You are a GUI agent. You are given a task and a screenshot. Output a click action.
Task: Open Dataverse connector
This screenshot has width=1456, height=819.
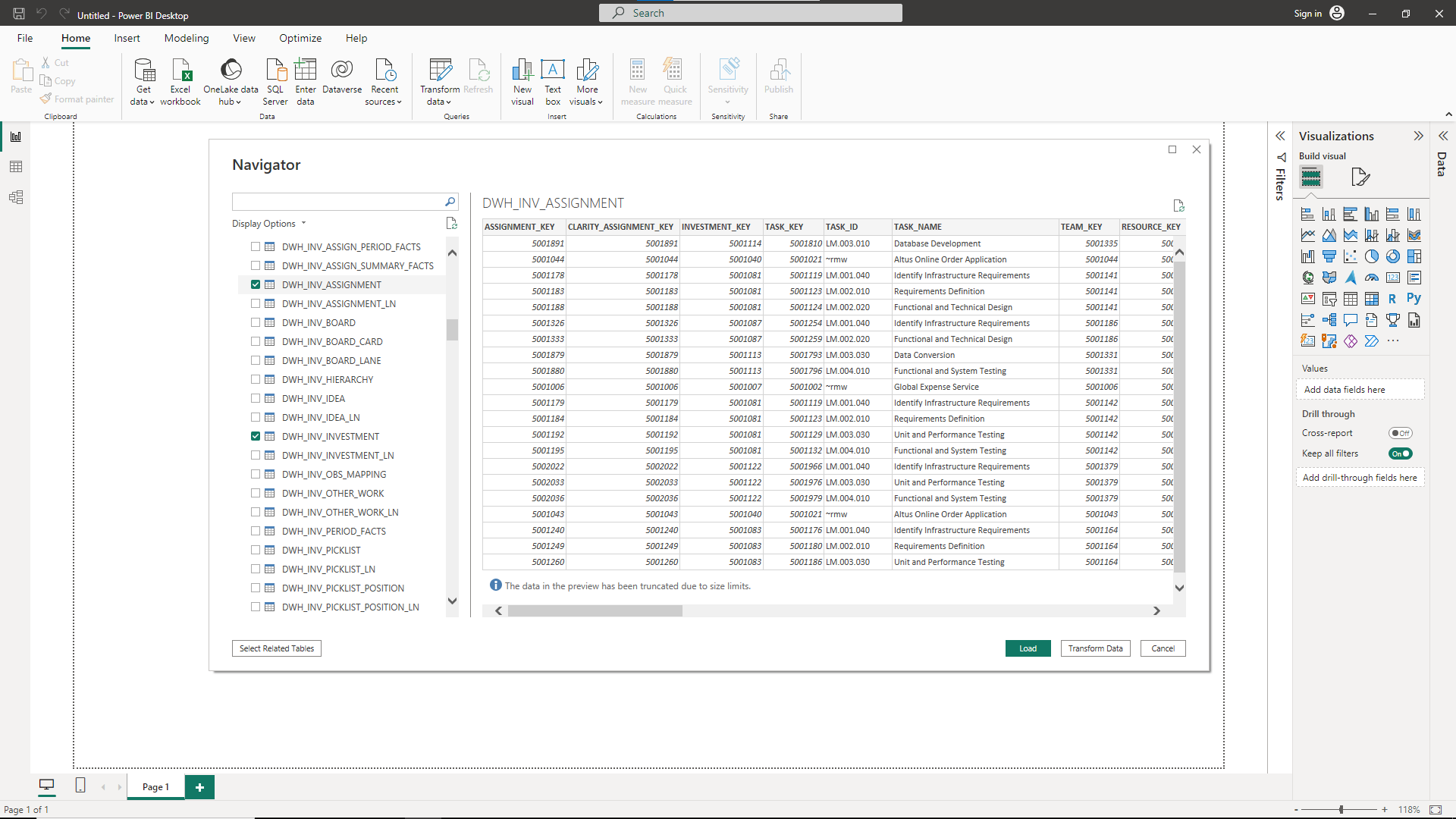click(342, 77)
